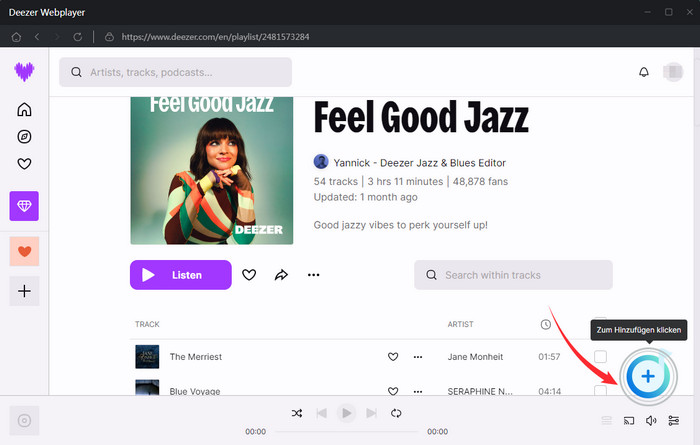Add Feel Good Jazz playlist to favorites

coord(249,275)
